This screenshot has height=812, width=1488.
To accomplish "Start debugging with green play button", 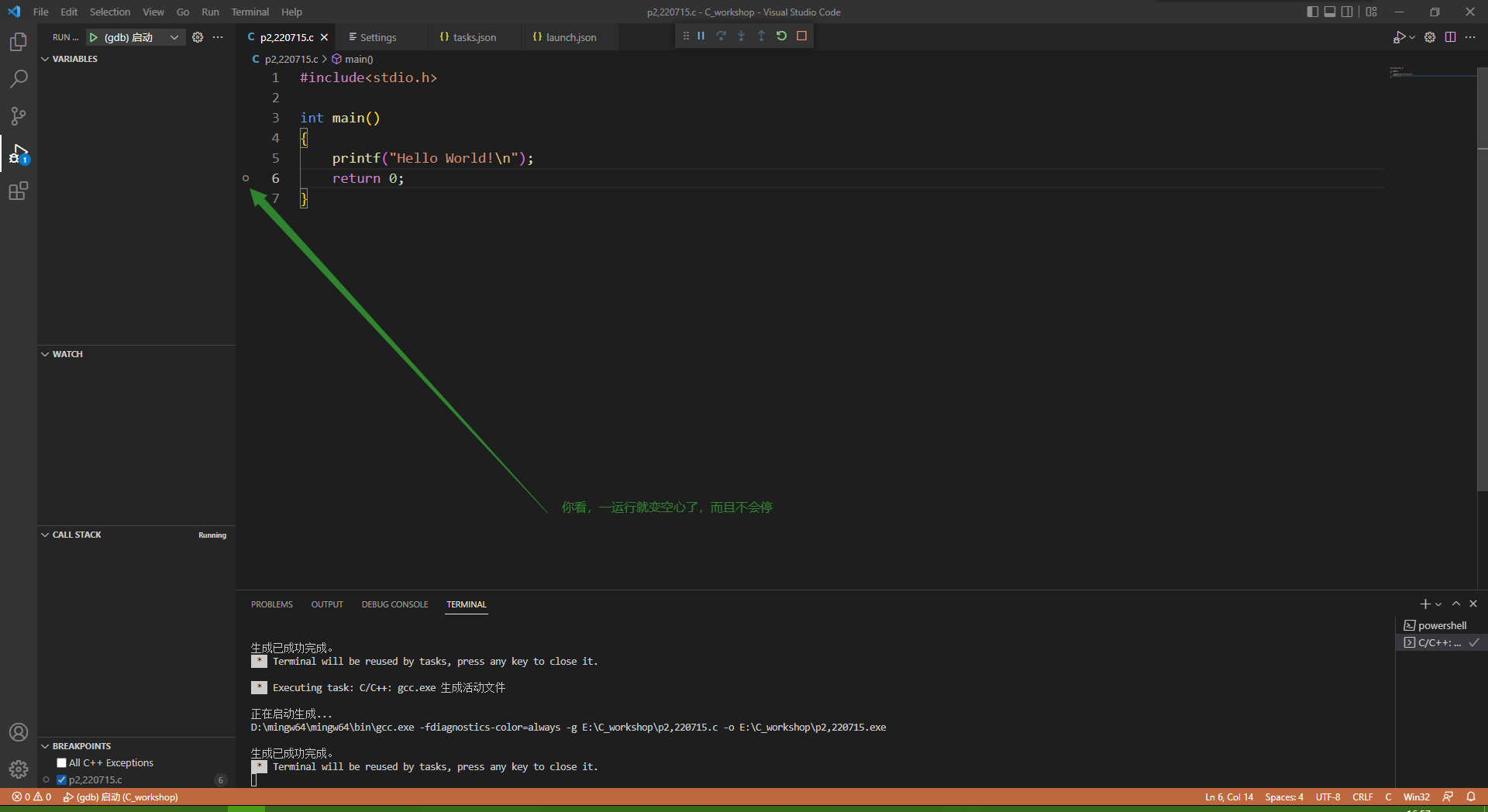I will [93, 37].
